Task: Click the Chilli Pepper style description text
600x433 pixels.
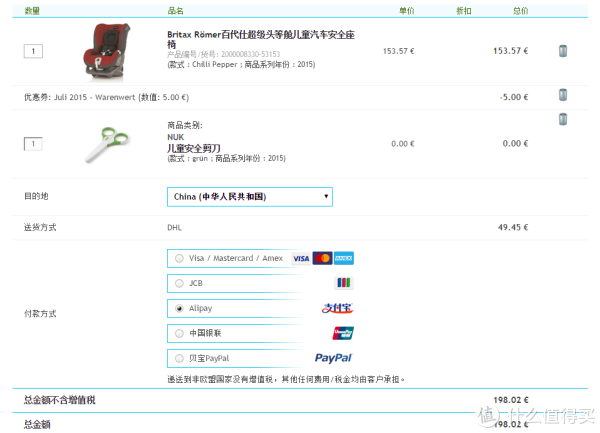Action: click(x=241, y=64)
